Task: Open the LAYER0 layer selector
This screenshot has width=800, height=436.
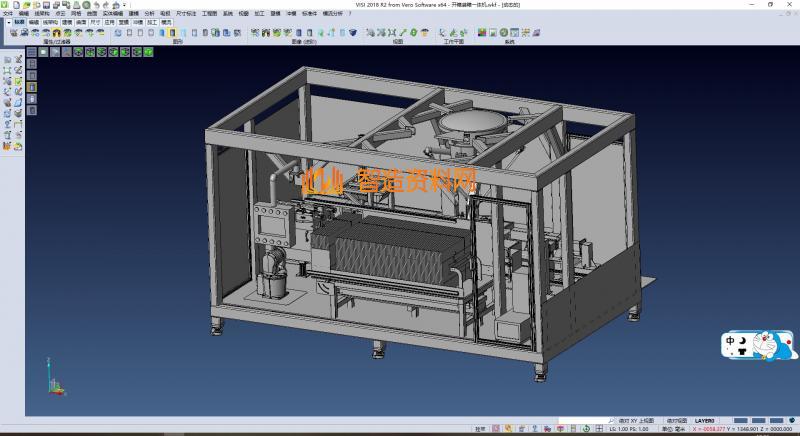Action: [x=705, y=422]
